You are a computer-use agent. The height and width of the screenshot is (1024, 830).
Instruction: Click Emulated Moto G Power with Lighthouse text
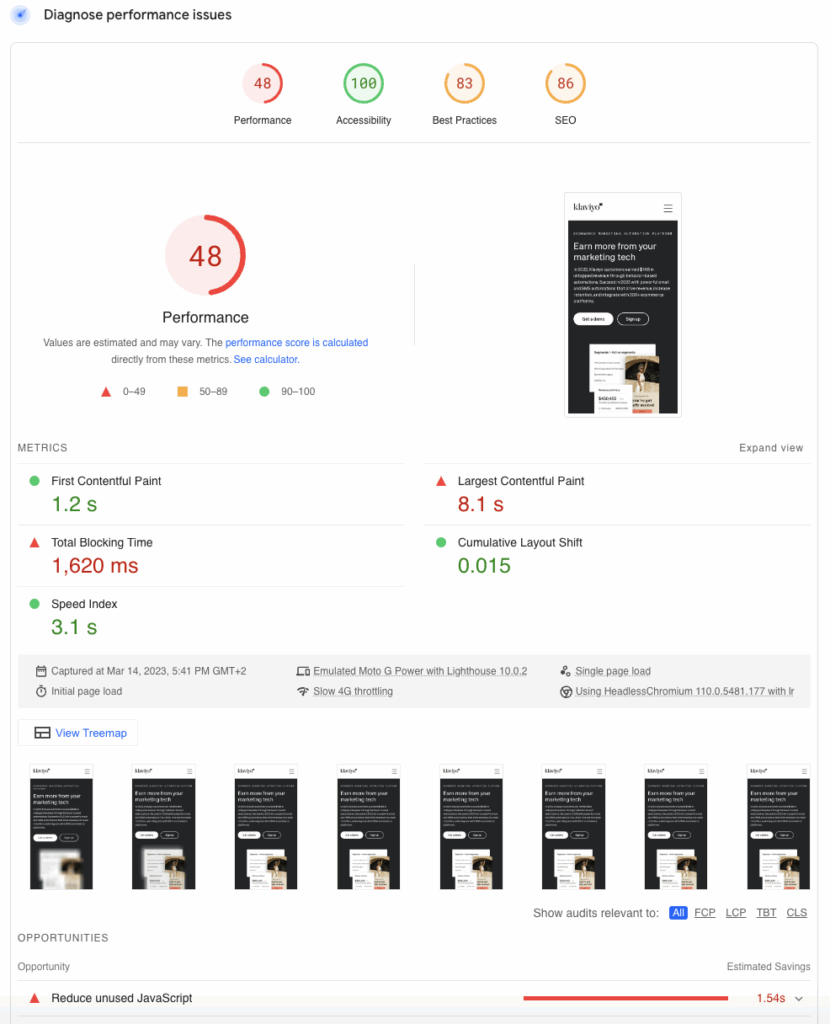click(420, 671)
